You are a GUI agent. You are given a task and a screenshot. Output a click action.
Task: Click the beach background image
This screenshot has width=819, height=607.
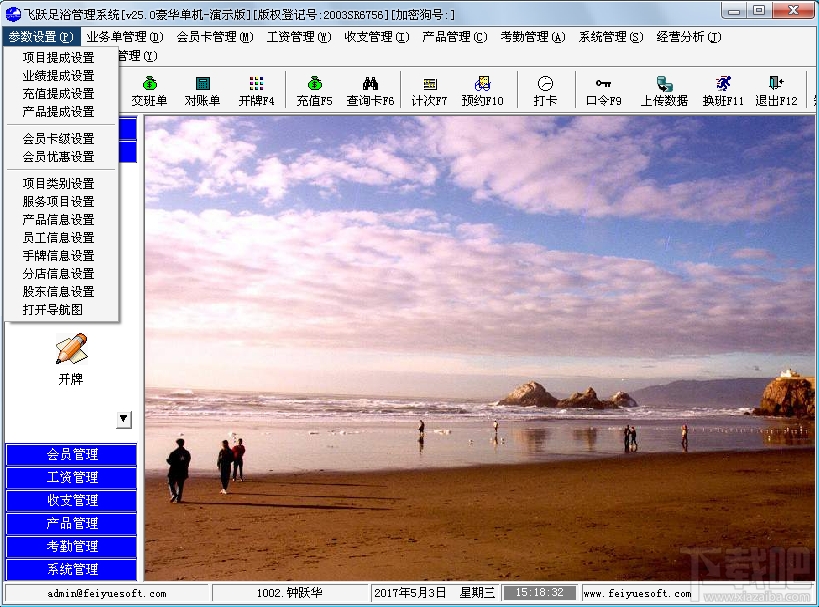(x=479, y=348)
